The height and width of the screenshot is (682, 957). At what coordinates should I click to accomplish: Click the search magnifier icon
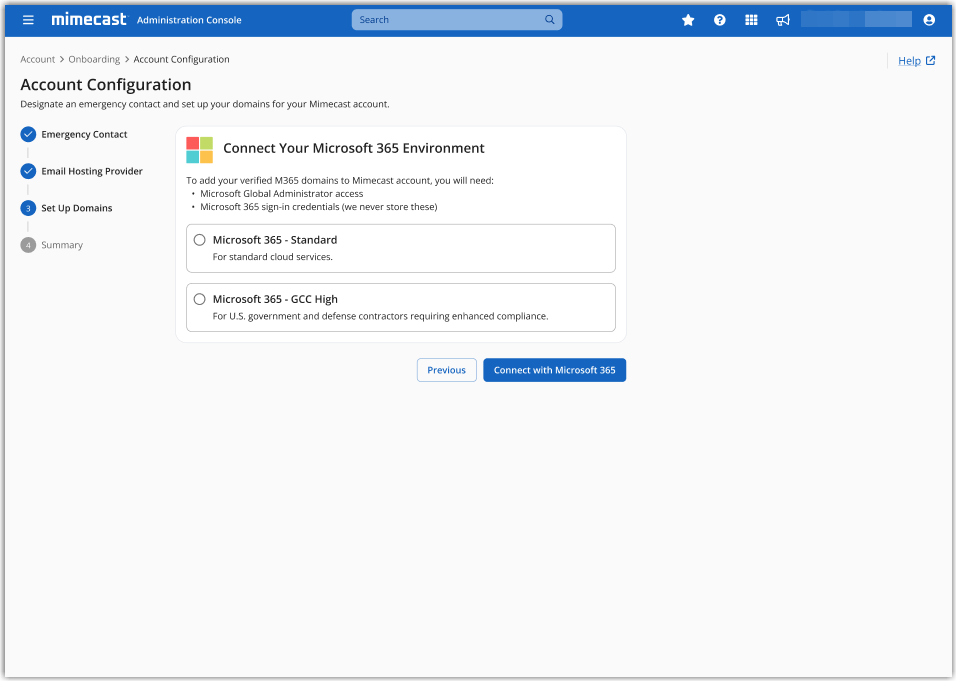click(550, 20)
